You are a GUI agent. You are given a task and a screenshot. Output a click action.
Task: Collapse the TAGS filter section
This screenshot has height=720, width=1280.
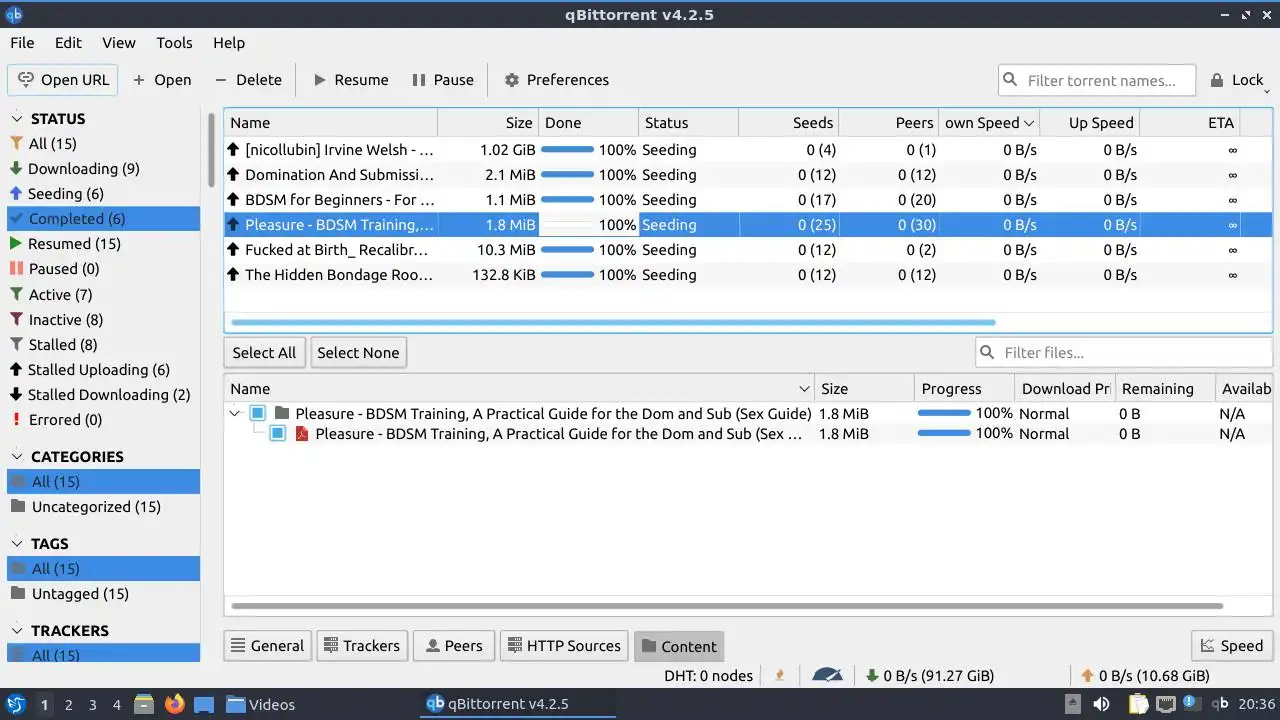point(17,544)
